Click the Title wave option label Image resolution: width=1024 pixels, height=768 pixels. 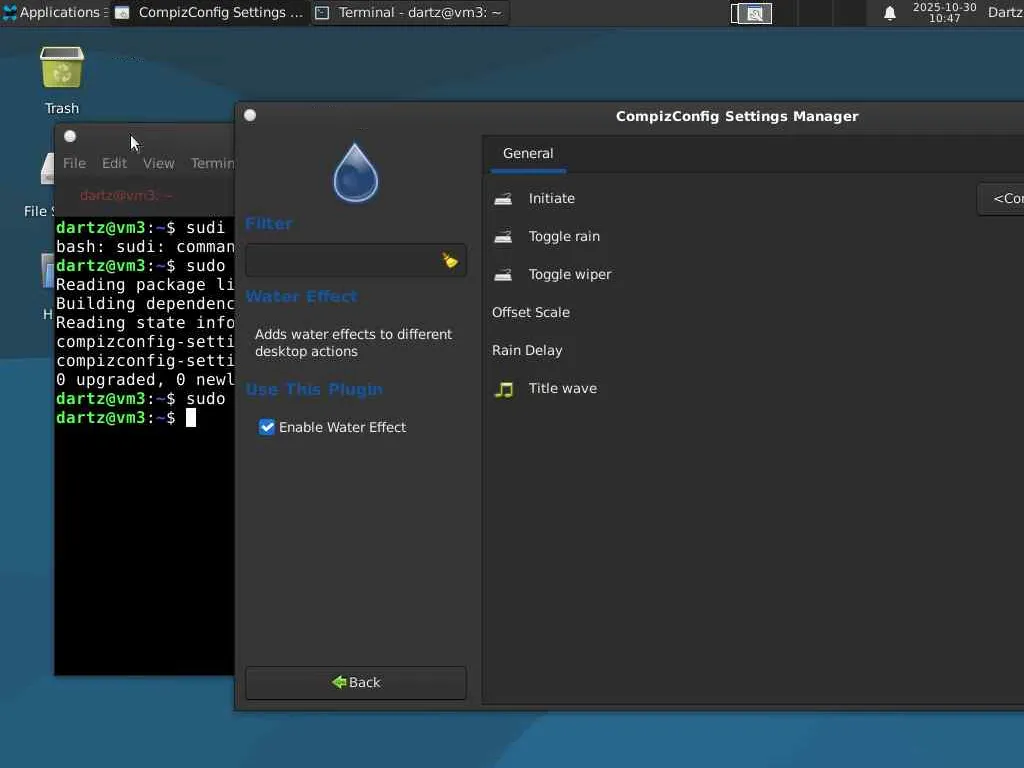[563, 389]
